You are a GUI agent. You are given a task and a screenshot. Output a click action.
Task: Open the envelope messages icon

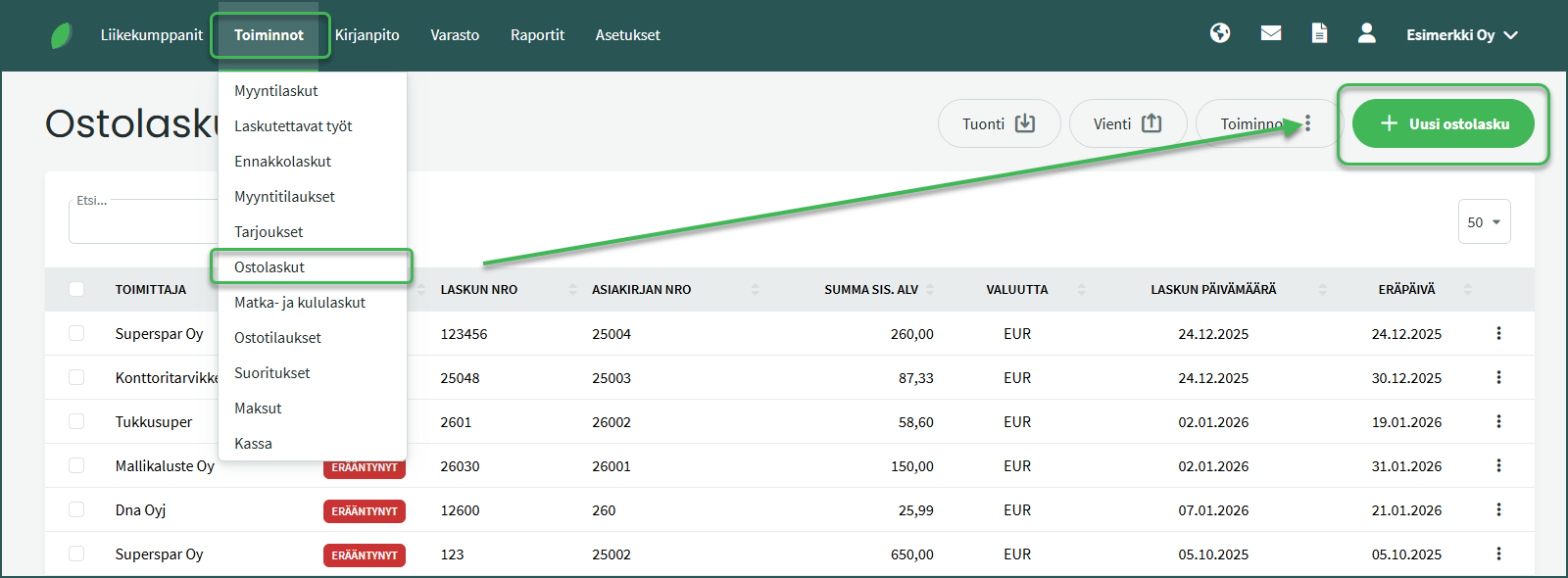[x=1271, y=34]
